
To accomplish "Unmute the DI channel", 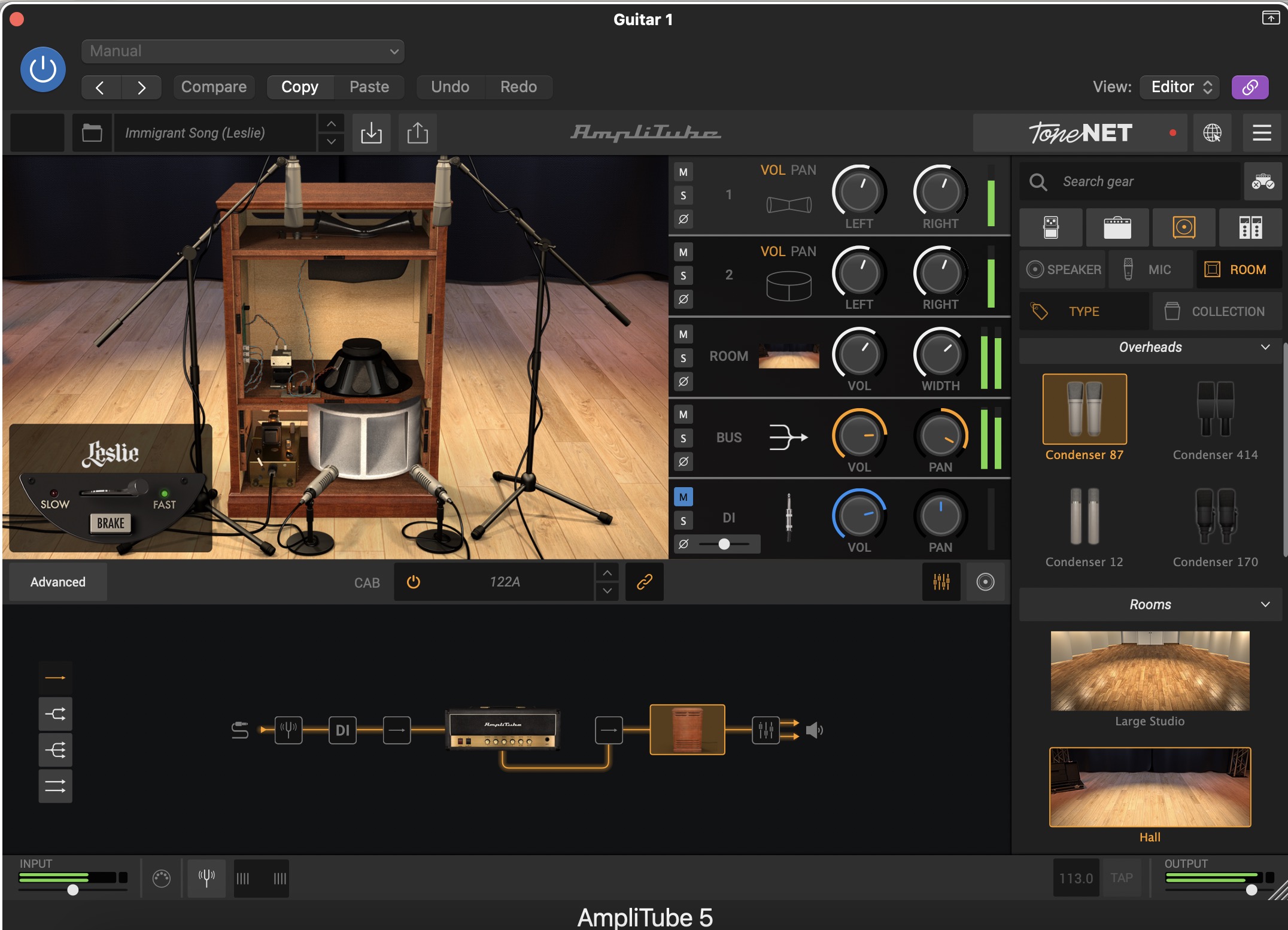I will [x=683, y=497].
